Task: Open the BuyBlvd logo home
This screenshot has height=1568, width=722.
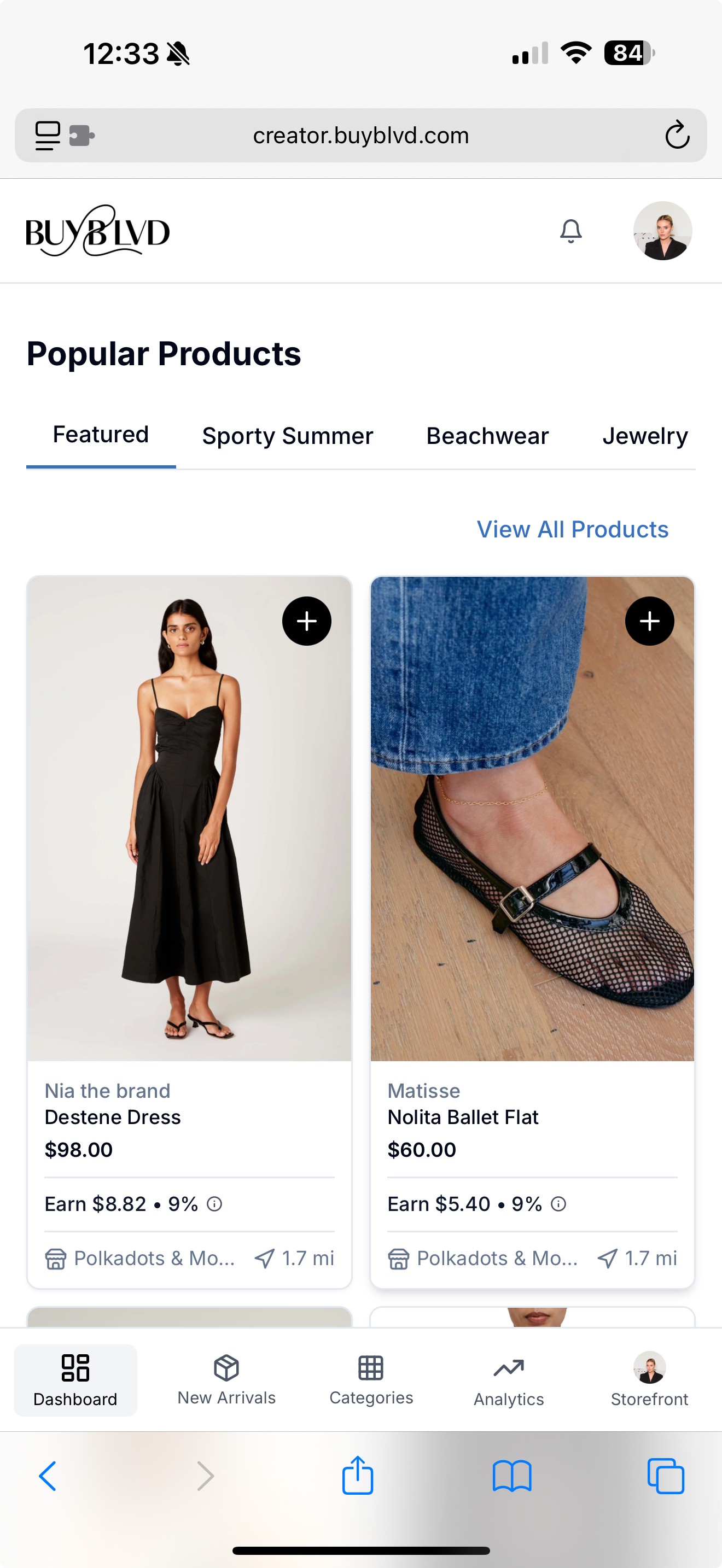Action: coord(97,231)
